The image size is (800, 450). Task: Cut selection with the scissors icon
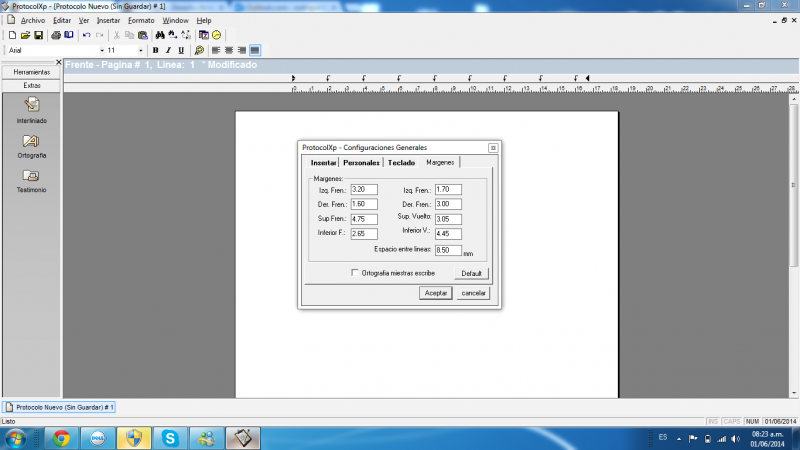point(116,35)
